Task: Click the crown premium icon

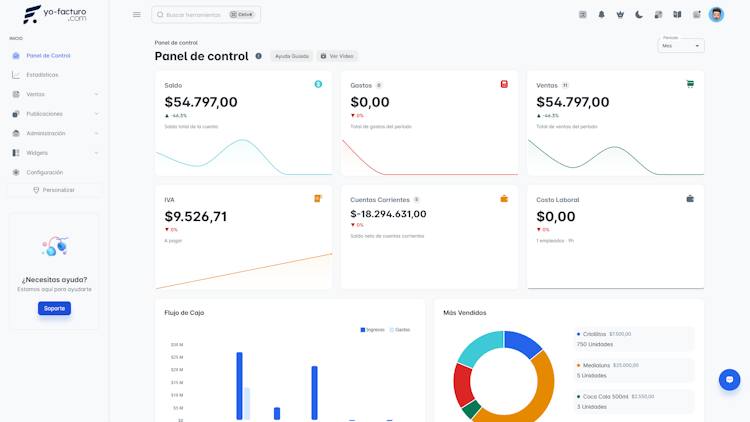Action: [620, 15]
